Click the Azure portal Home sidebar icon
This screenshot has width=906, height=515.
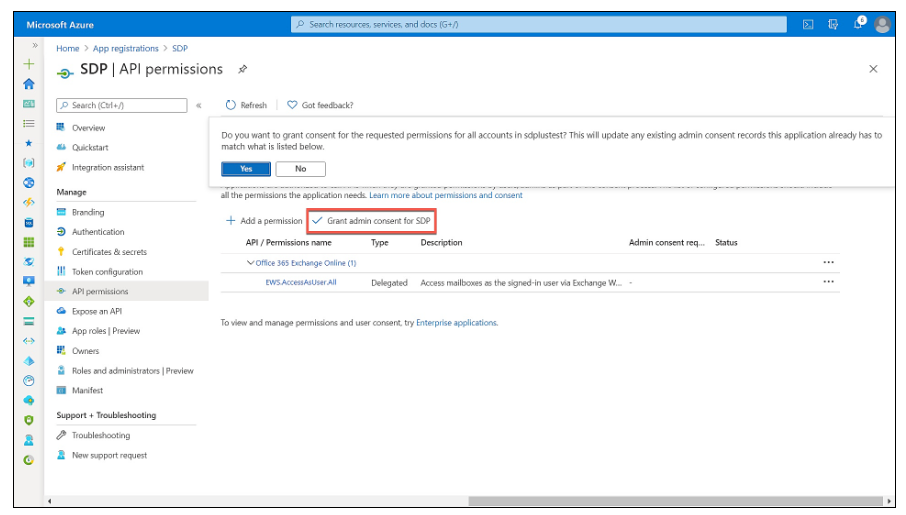[x=29, y=84]
